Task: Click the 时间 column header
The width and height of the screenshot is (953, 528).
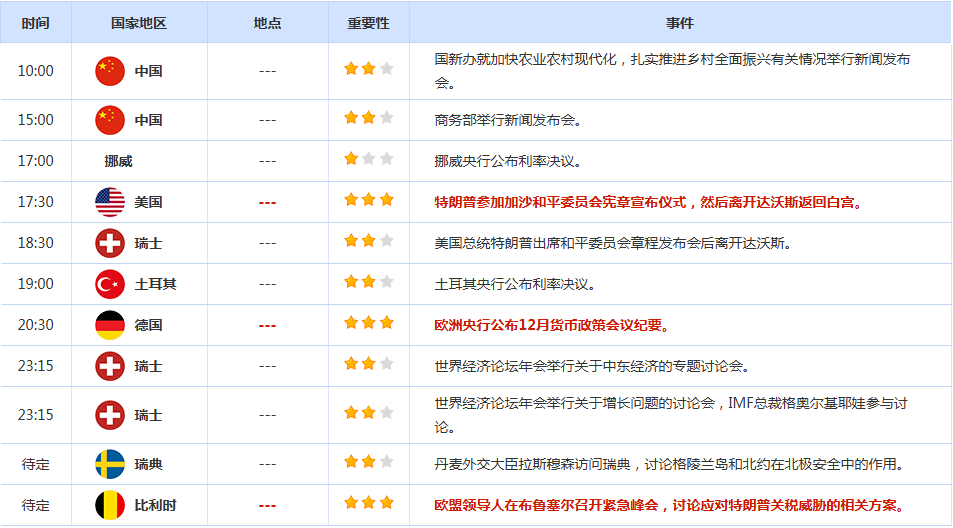Action: click(35, 23)
